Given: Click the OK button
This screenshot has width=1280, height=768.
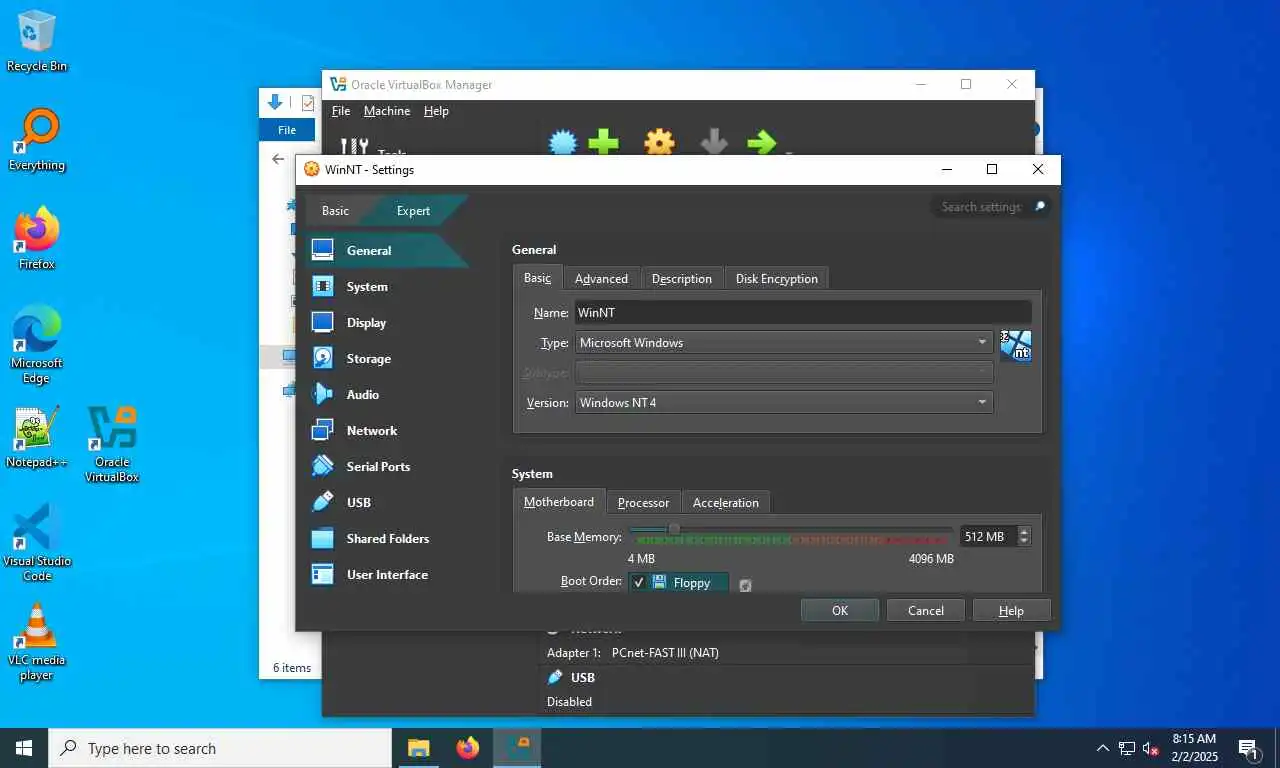Looking at the screenshot, I should pos(840,611).
